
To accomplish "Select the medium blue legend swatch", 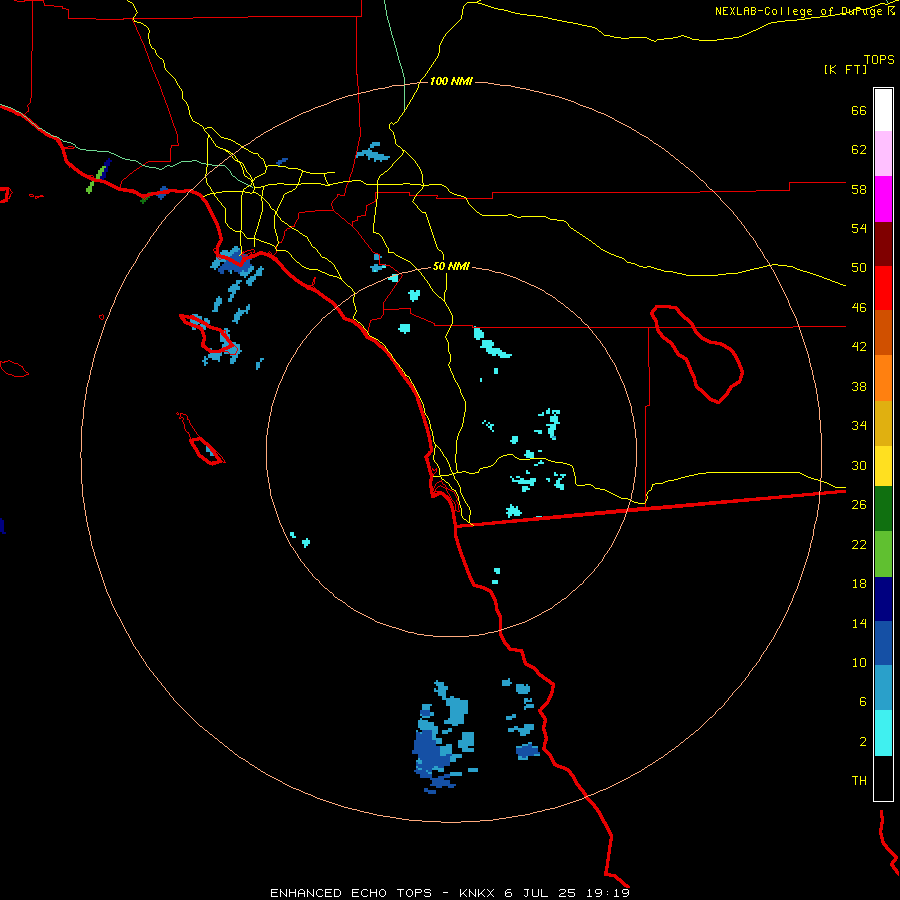I will [x=883, y=643].
